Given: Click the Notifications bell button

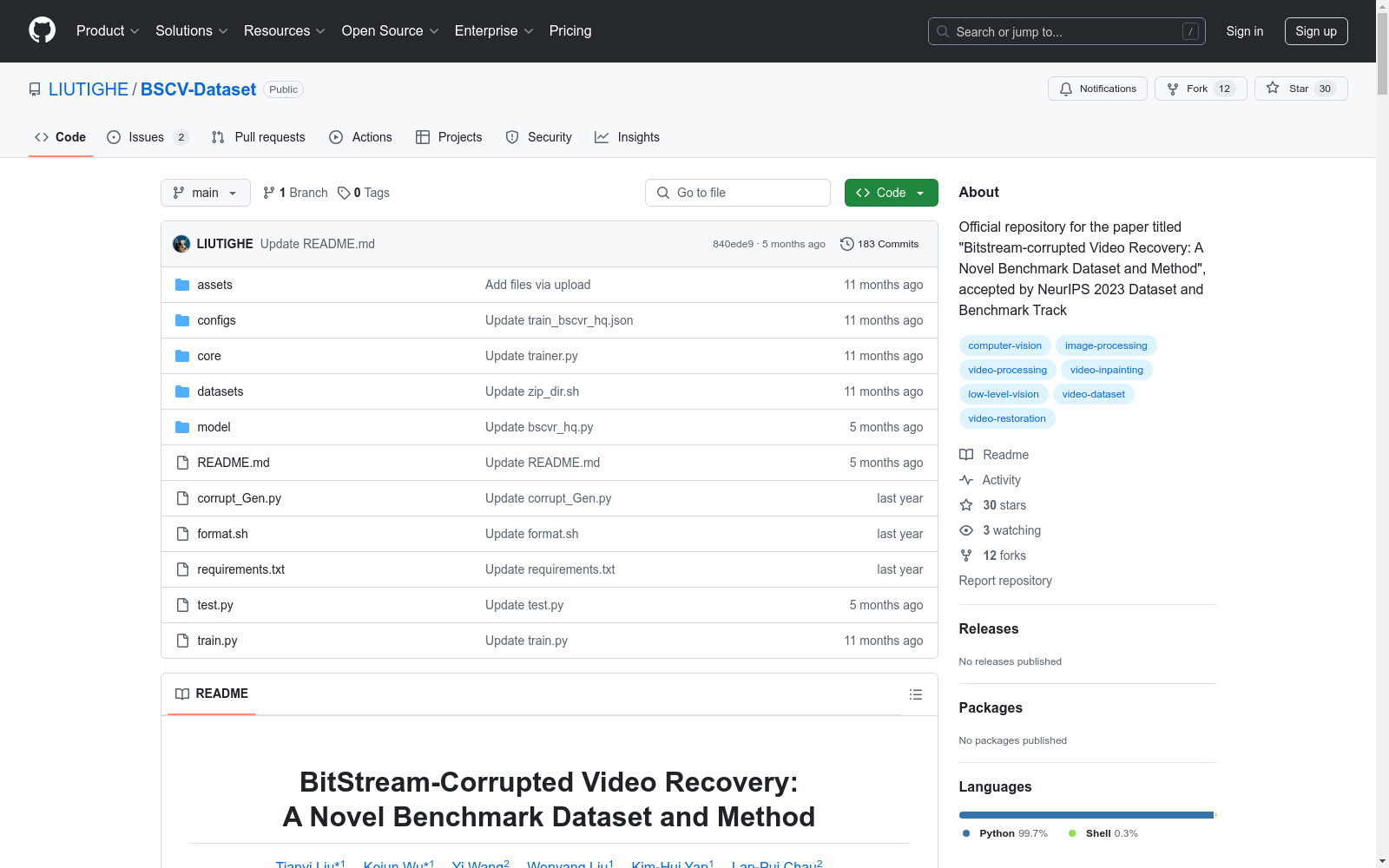Looking at the screenshot, I should click(x=1098, y=89).
